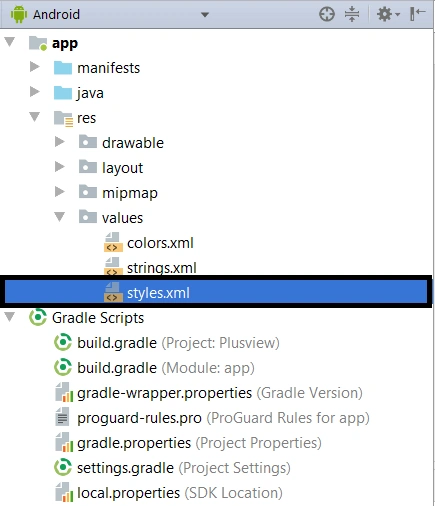Expand the java folder arrow
Image resolution: width=435 pixels, height=506 pixels.
point(34,92)
